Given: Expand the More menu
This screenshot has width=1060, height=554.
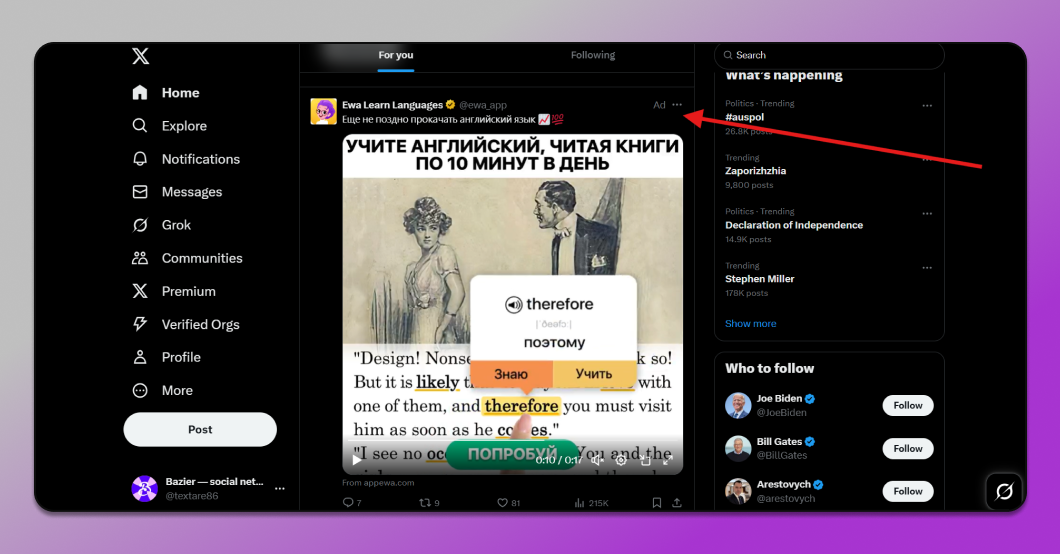Looking at the screenshot, I should [x=163, y=391].
